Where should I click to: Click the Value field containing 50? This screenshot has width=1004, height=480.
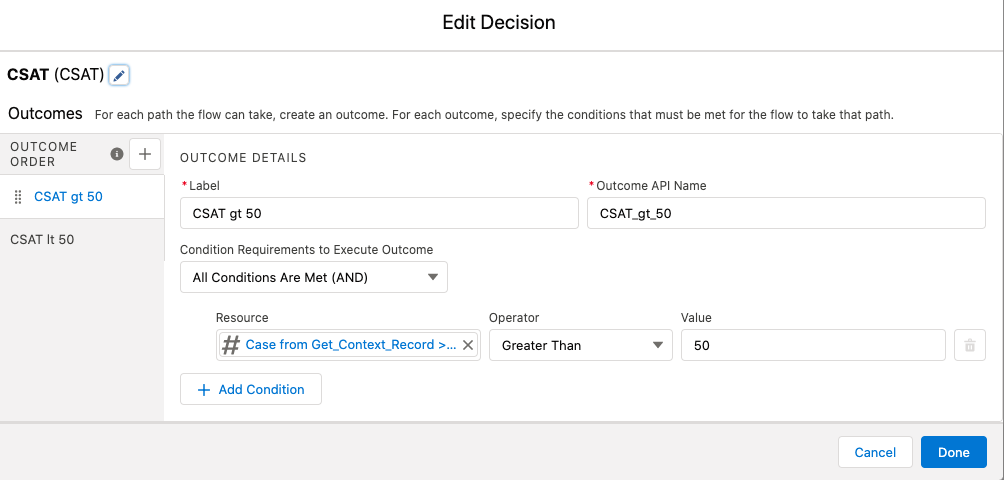coord(812,345)
